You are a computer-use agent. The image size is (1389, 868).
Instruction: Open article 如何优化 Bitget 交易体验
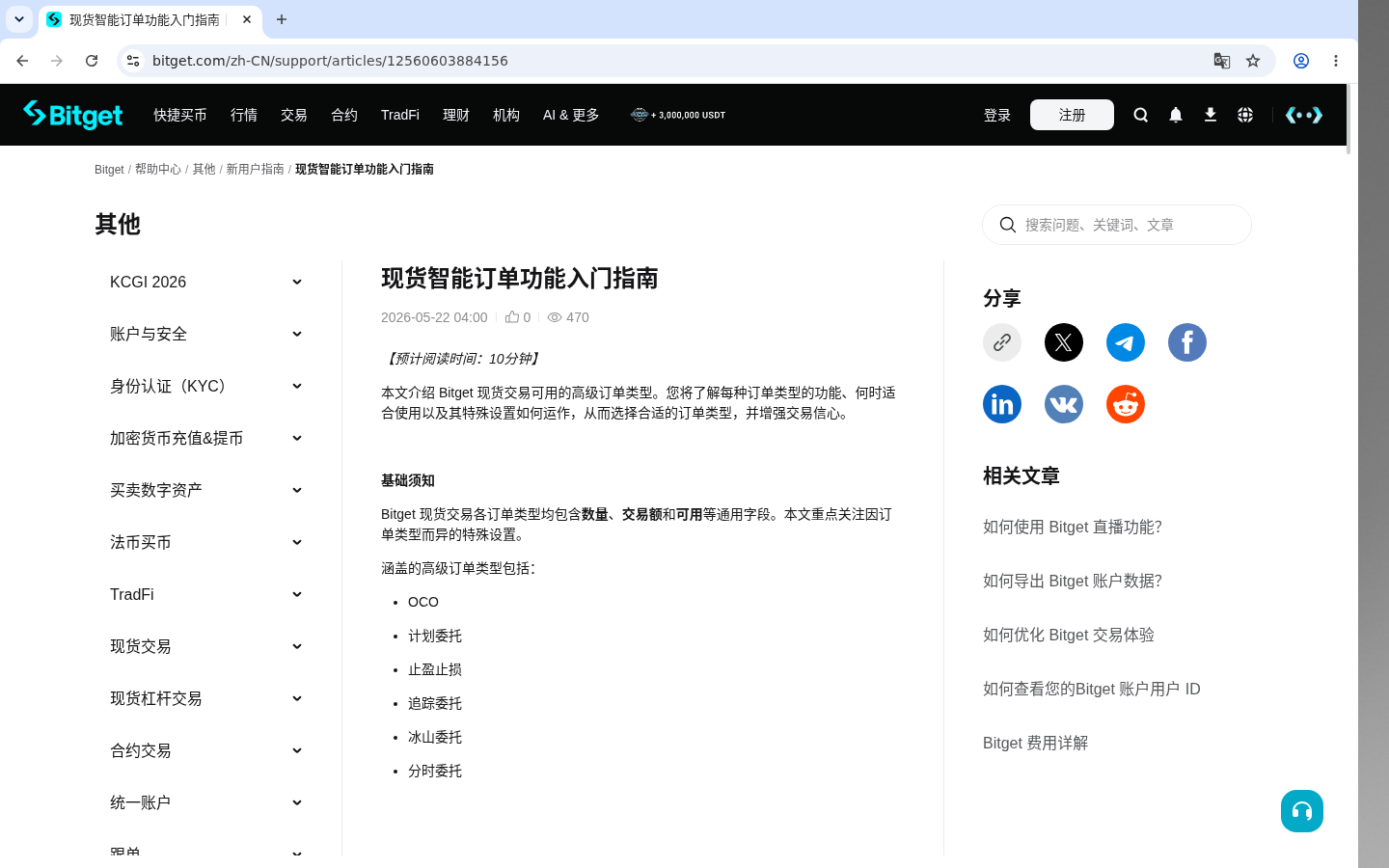pyautogui.click(x=1069, y=635)
